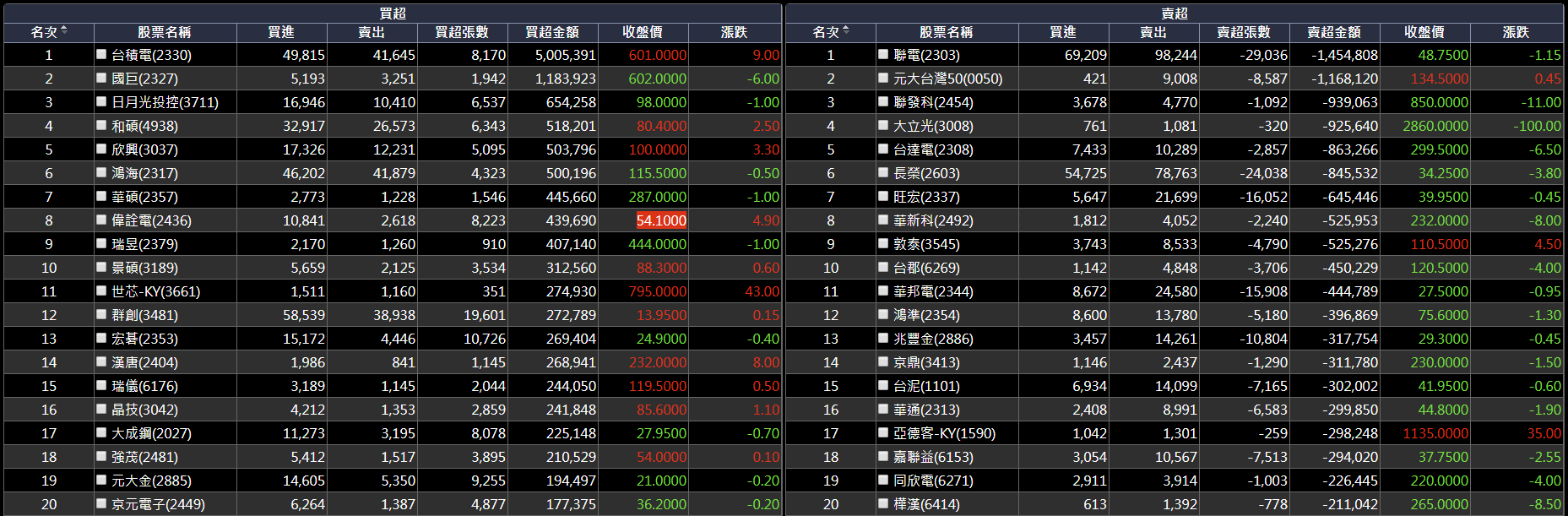The image size is (1568, 516).
Task: Tick the checkbox for 亞德客-KY(1590)
Action: click(883, 432)
